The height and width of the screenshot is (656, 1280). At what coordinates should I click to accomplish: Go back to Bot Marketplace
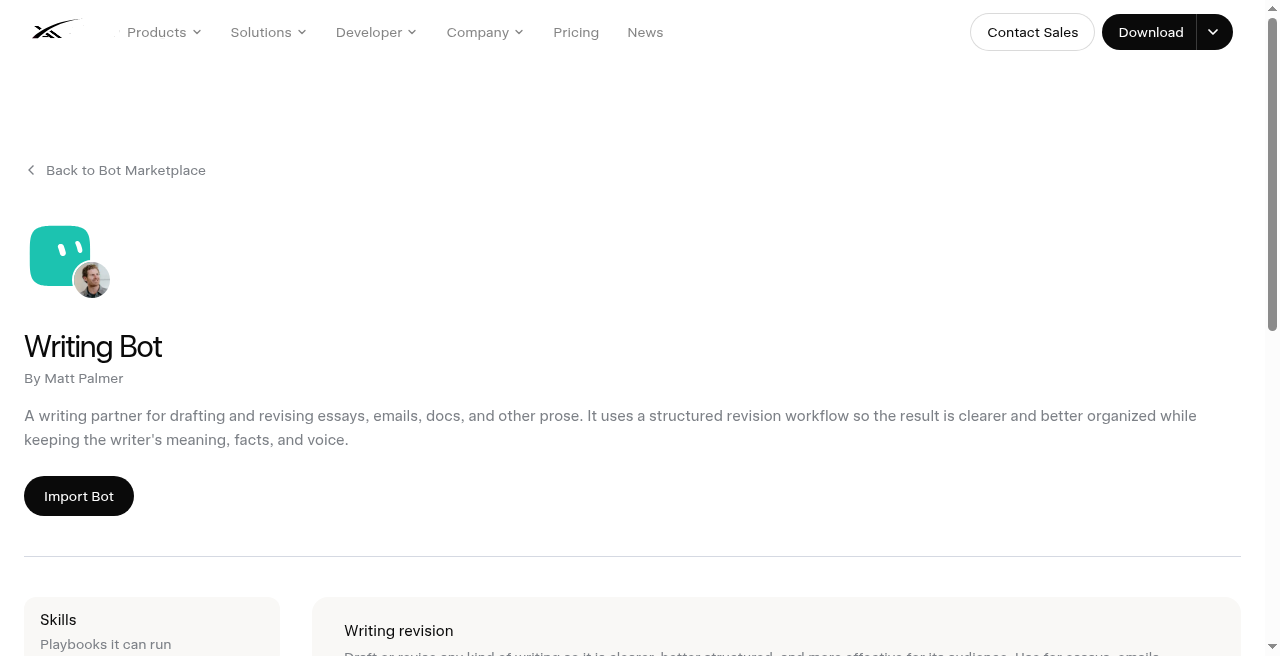tap(116, 170)
